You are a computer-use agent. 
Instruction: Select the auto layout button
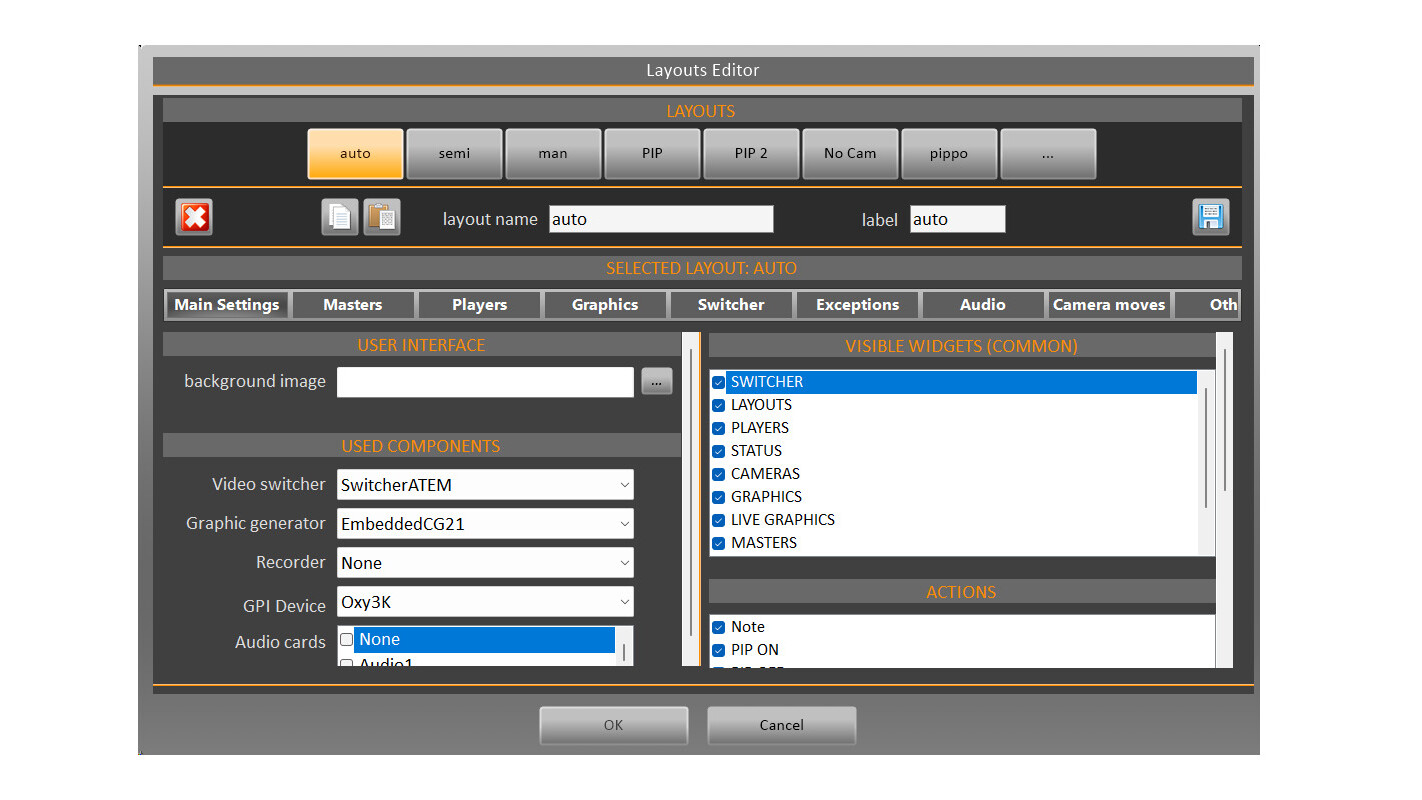coord(355,154)
